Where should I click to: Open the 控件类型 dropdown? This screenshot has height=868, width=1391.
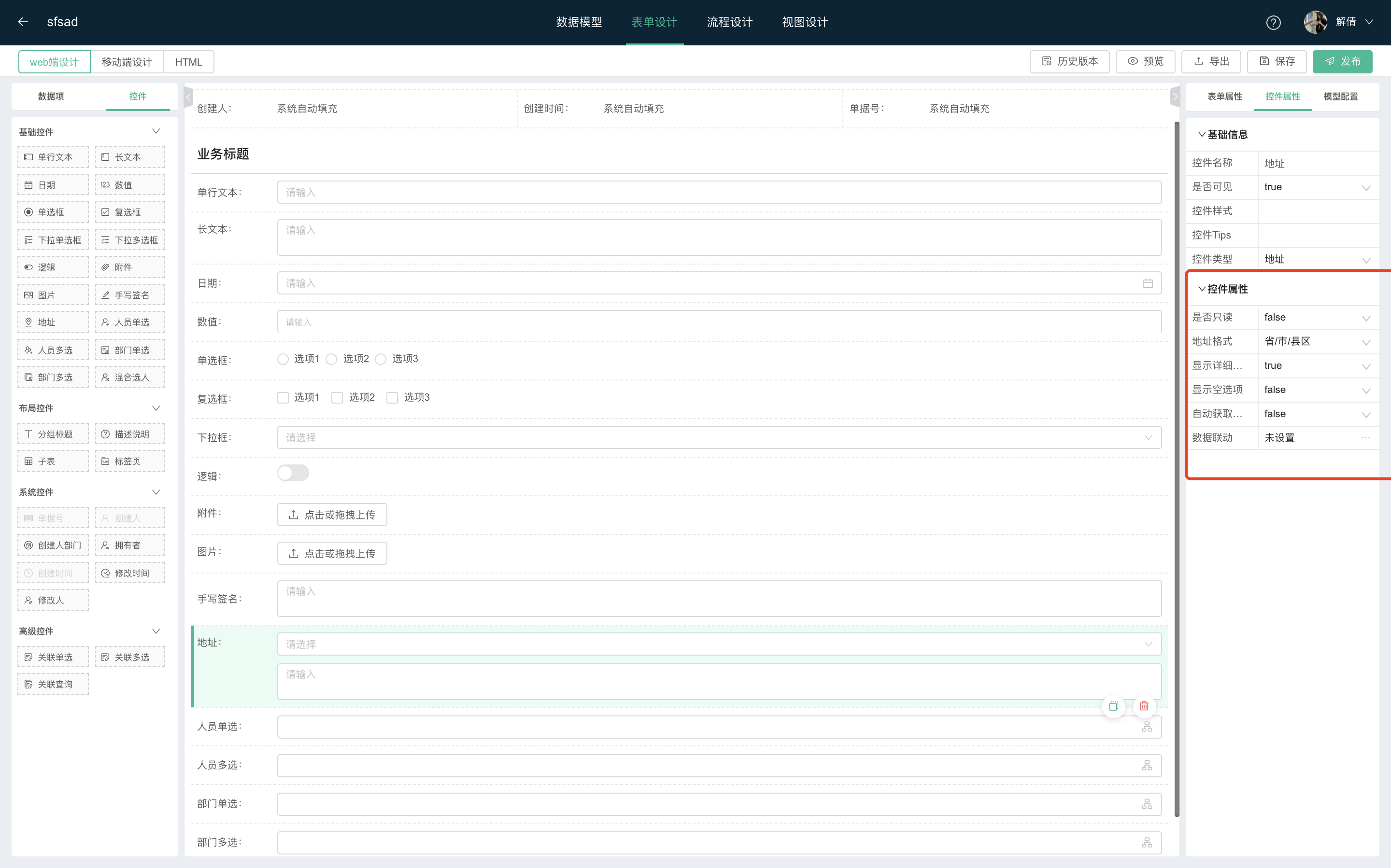coord(1318,259)
